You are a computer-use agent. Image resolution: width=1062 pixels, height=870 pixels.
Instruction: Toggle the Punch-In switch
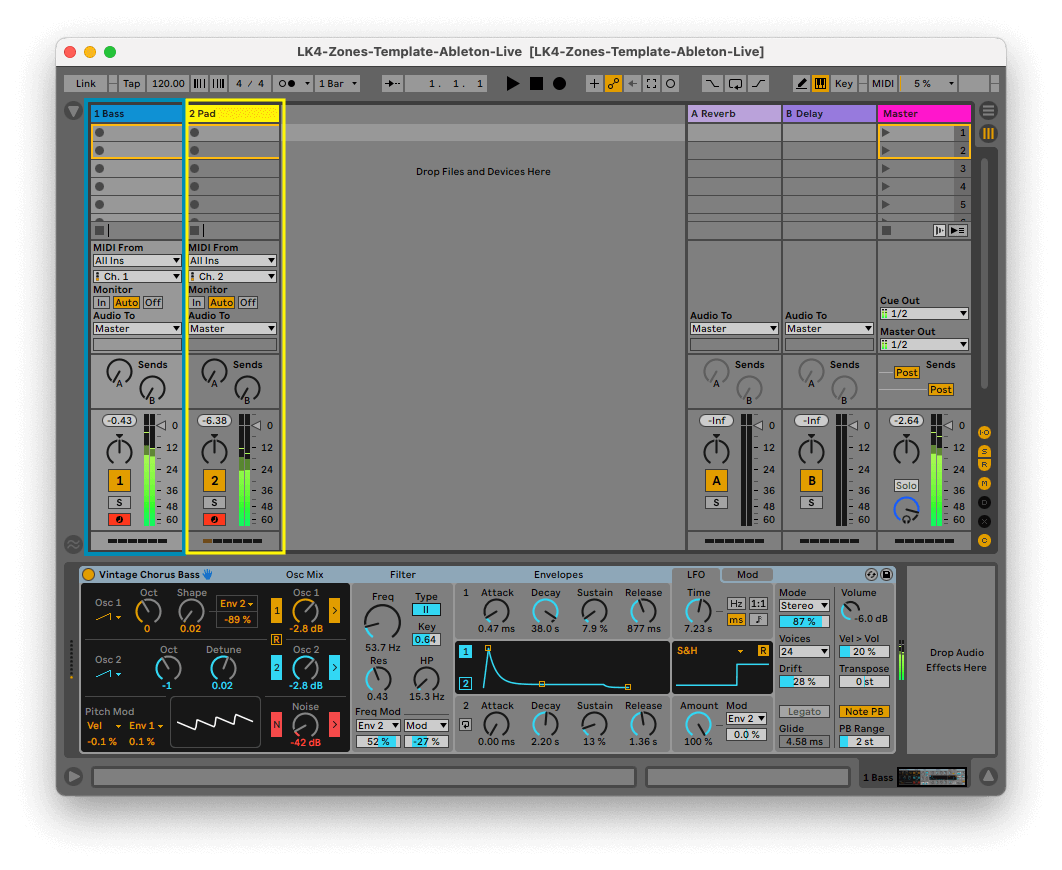[x=712, y=83]
